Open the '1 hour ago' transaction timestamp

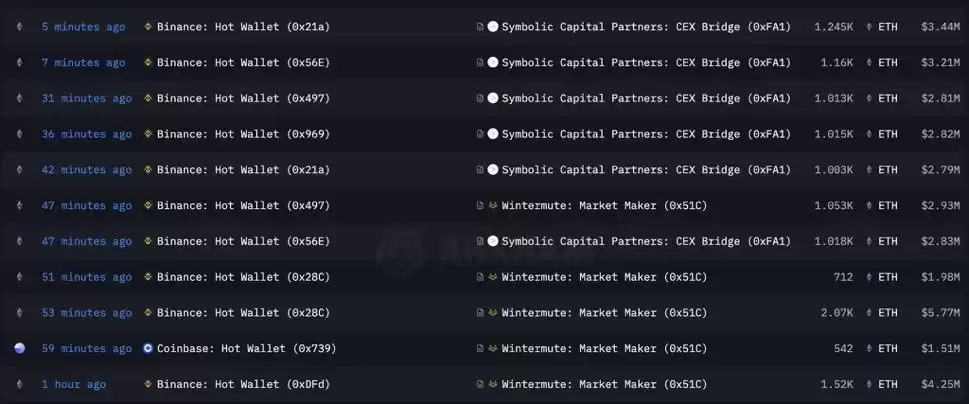(x=74, y=384)
